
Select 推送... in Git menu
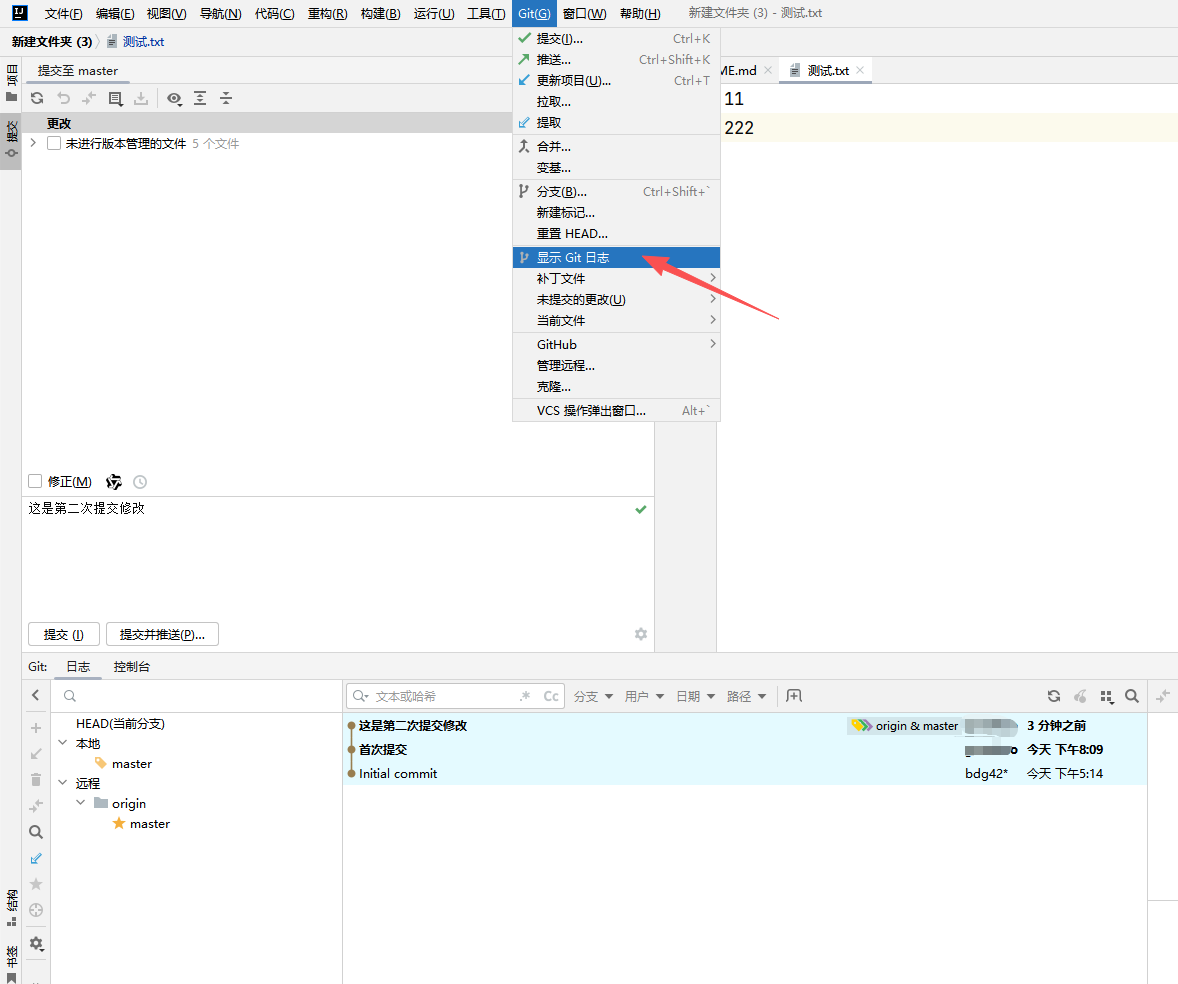point(616,59)
